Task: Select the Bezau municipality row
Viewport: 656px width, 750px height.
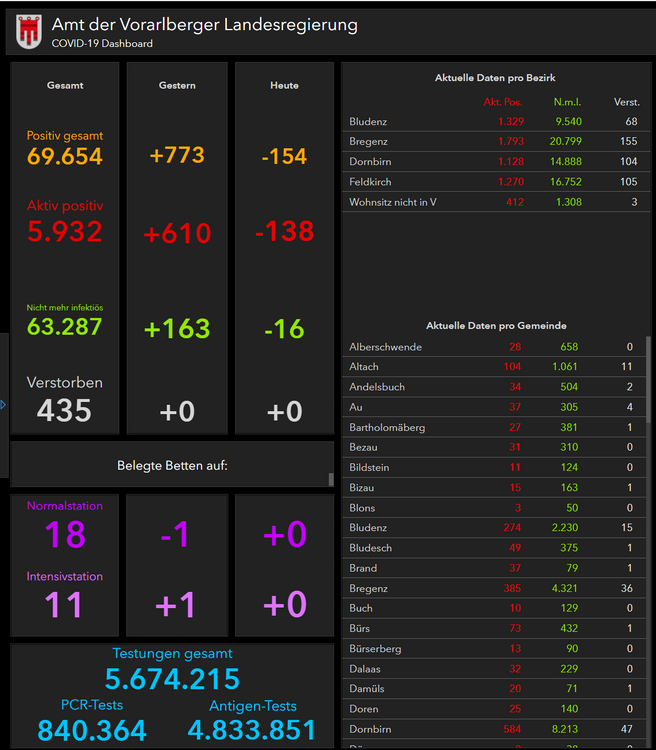Action: click(x=494, y=447)
